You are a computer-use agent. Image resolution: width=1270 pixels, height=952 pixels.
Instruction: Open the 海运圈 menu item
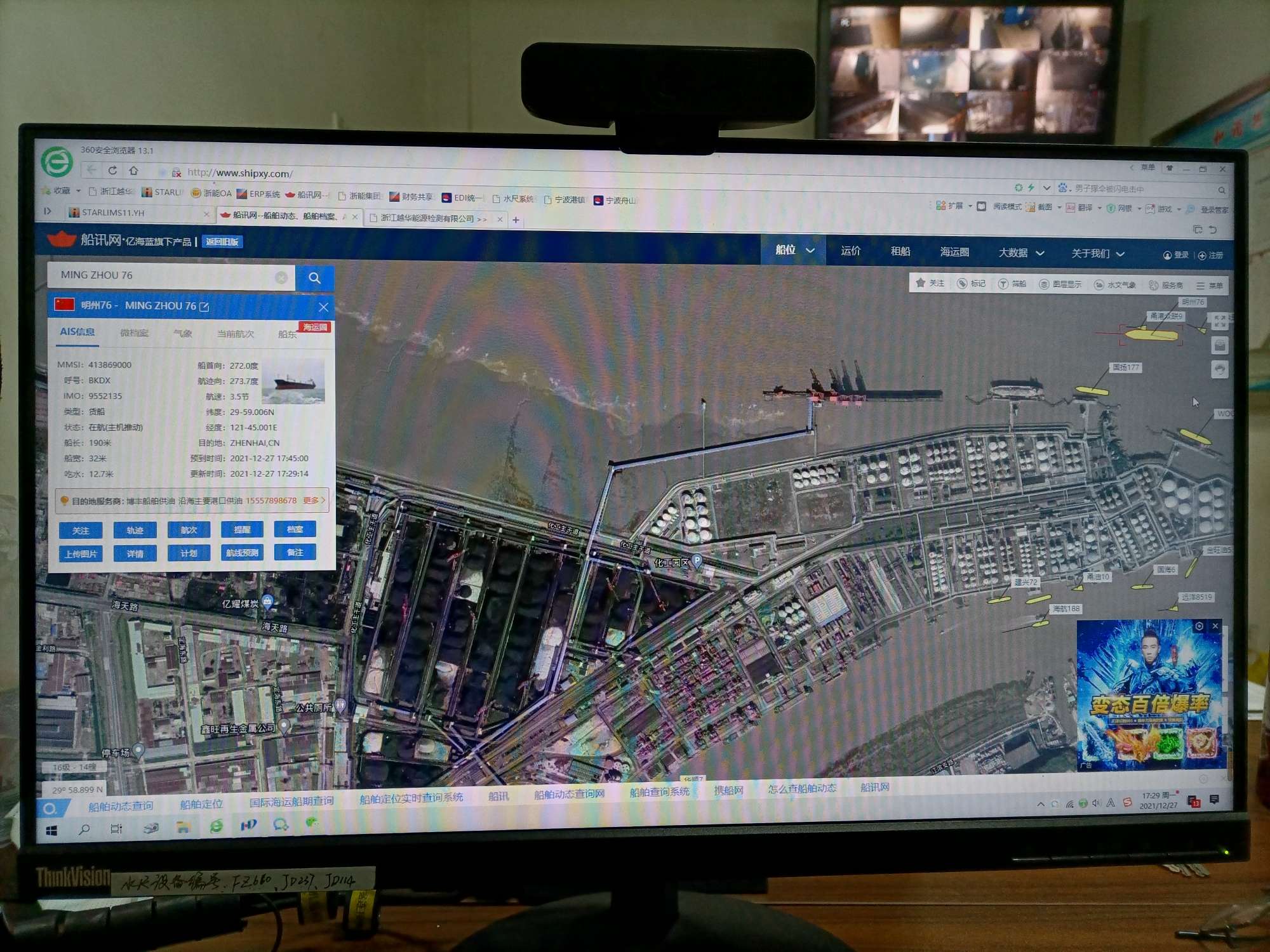[x=954, y=252]
